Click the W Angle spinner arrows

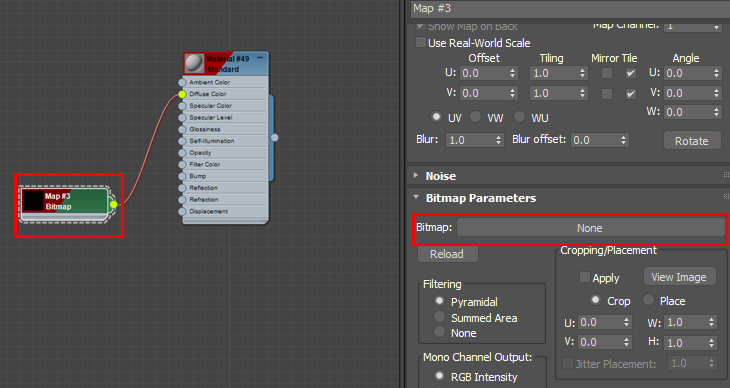(x=716, y=112)
